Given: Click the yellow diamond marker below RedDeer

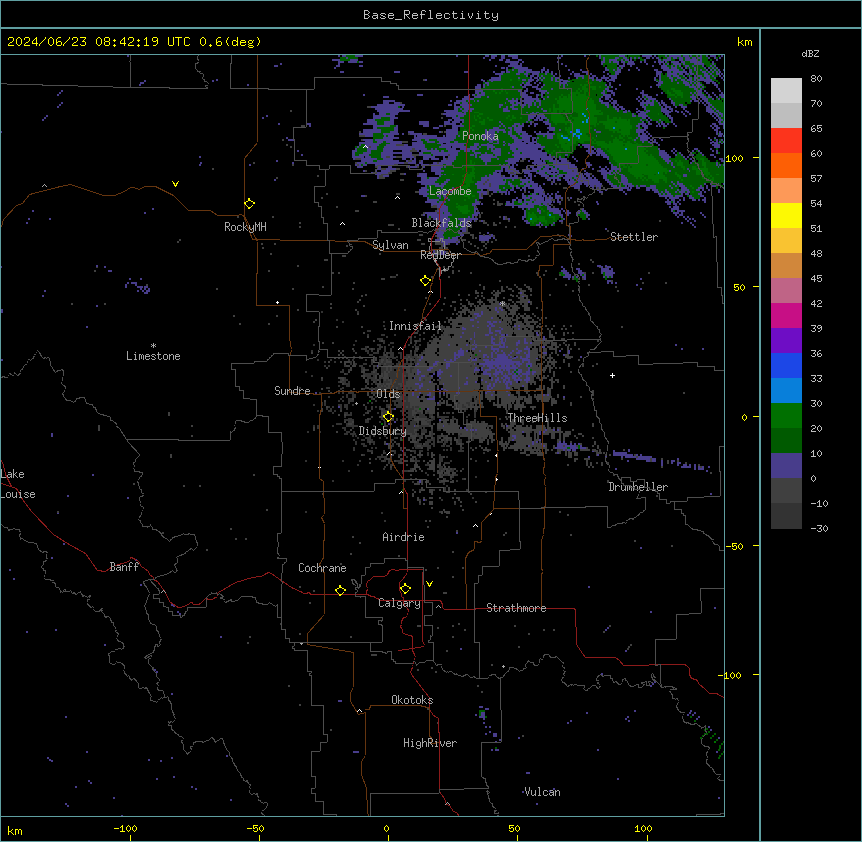Looking at the screenshot, I should (426, 281).
